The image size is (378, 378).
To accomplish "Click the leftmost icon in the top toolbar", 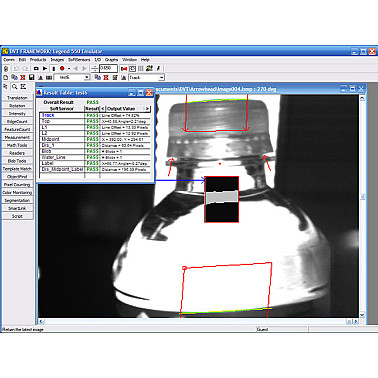I will coord(6,69).
